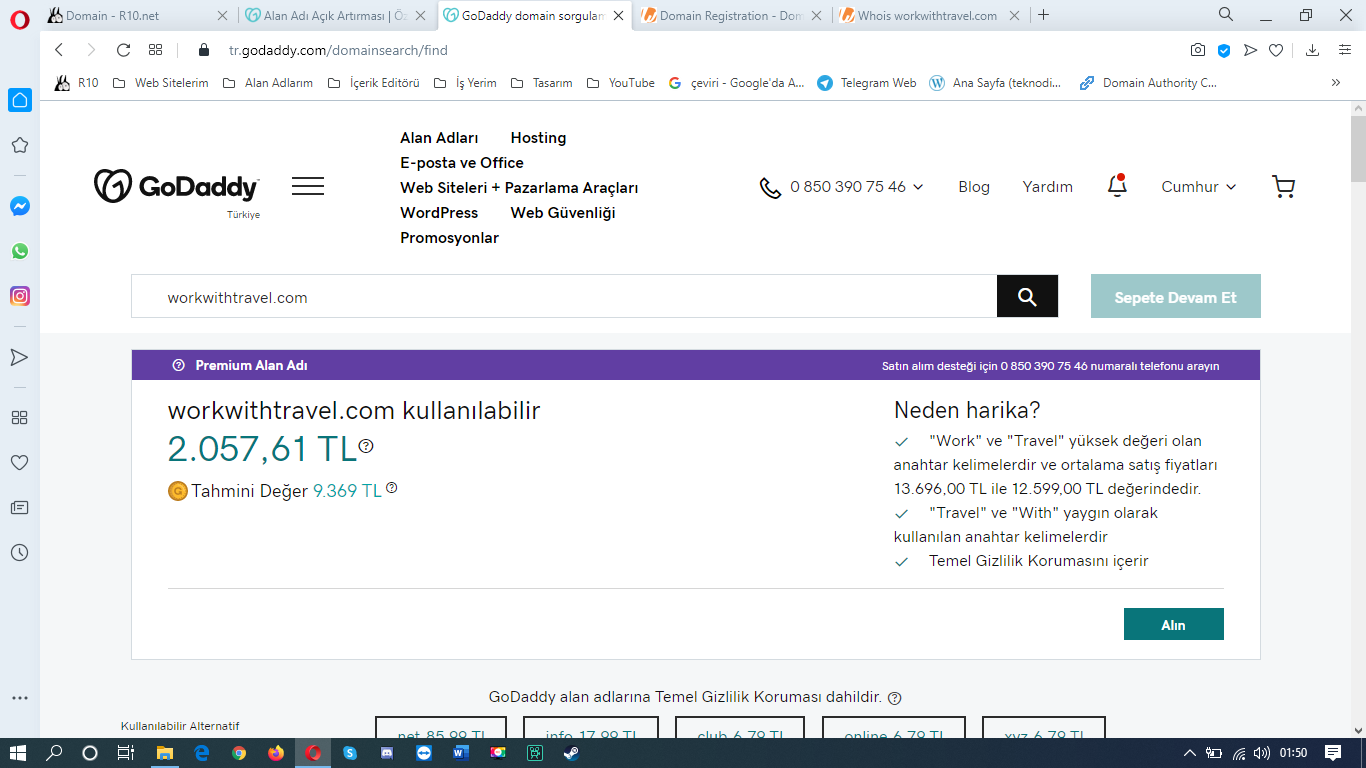
Task: Open Web Güvenliği menu item
Action: 563,213
